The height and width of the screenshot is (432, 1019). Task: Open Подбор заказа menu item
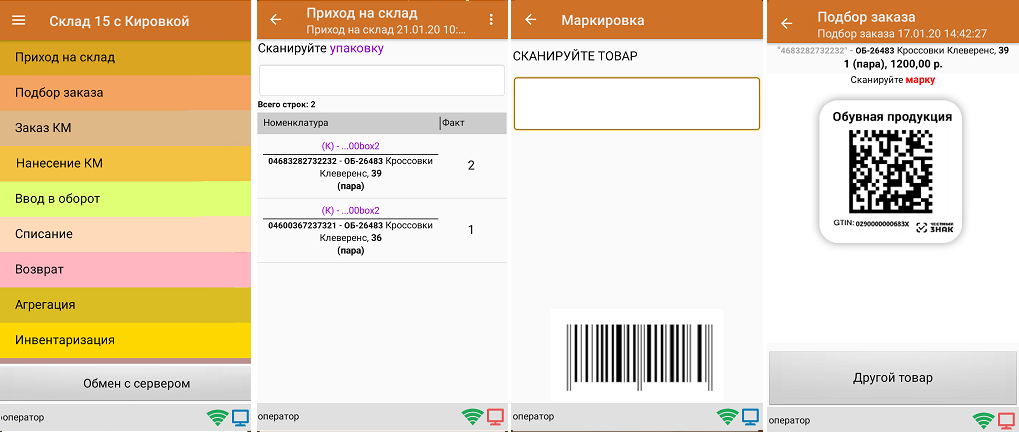[x=125, y=93]
